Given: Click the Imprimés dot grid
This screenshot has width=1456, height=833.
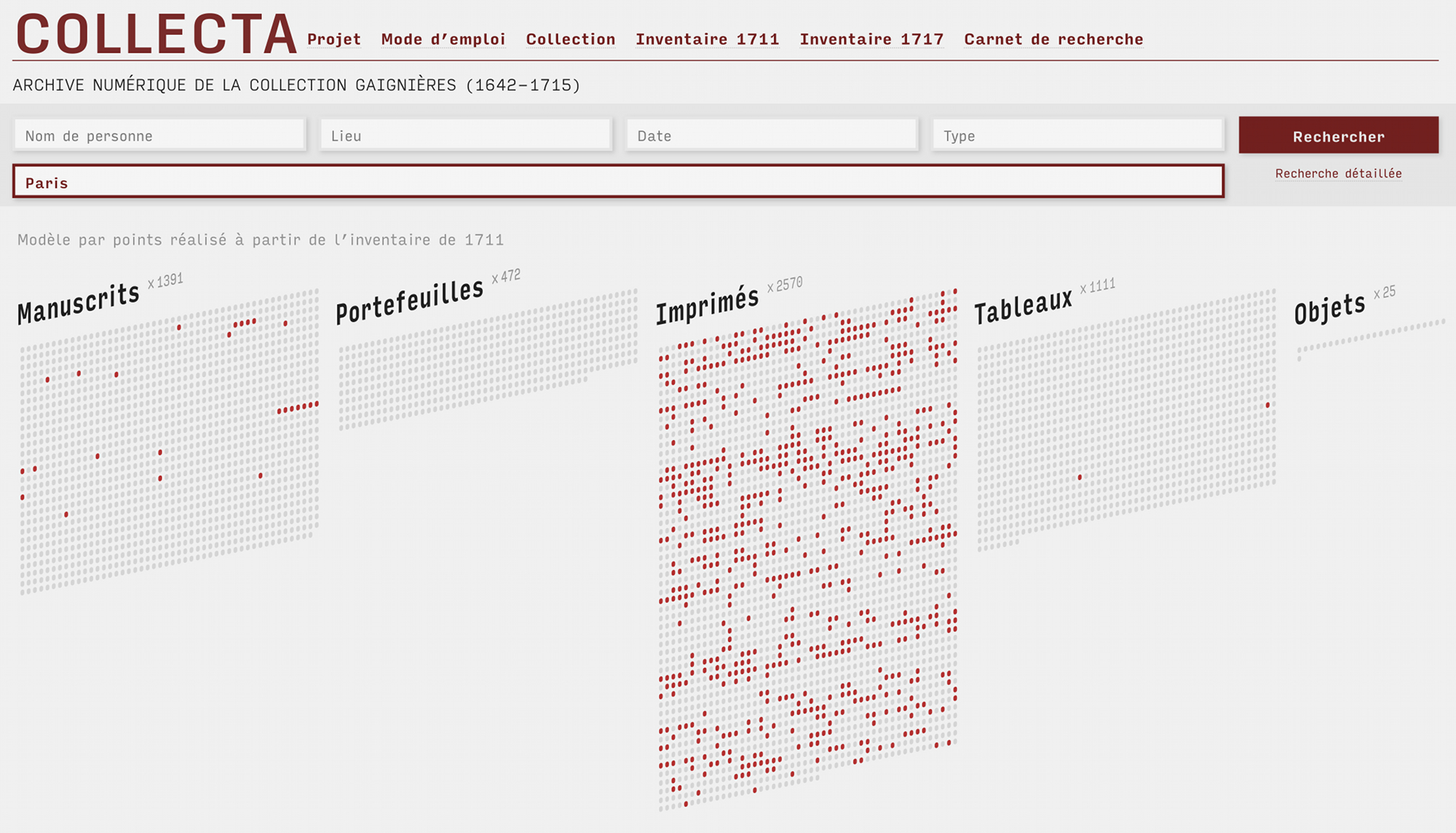Looking at the screenshot, I should [808, 549].
